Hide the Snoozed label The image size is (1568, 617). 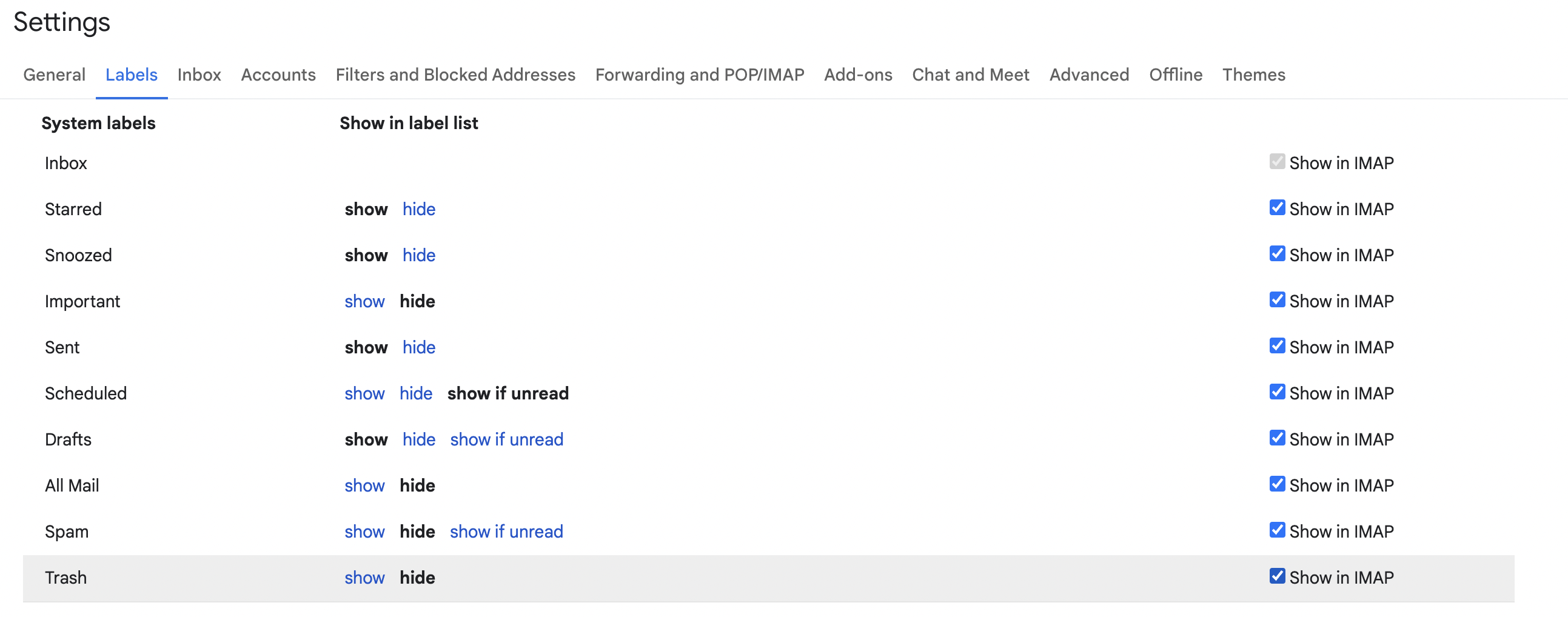(x=419, y=255)
